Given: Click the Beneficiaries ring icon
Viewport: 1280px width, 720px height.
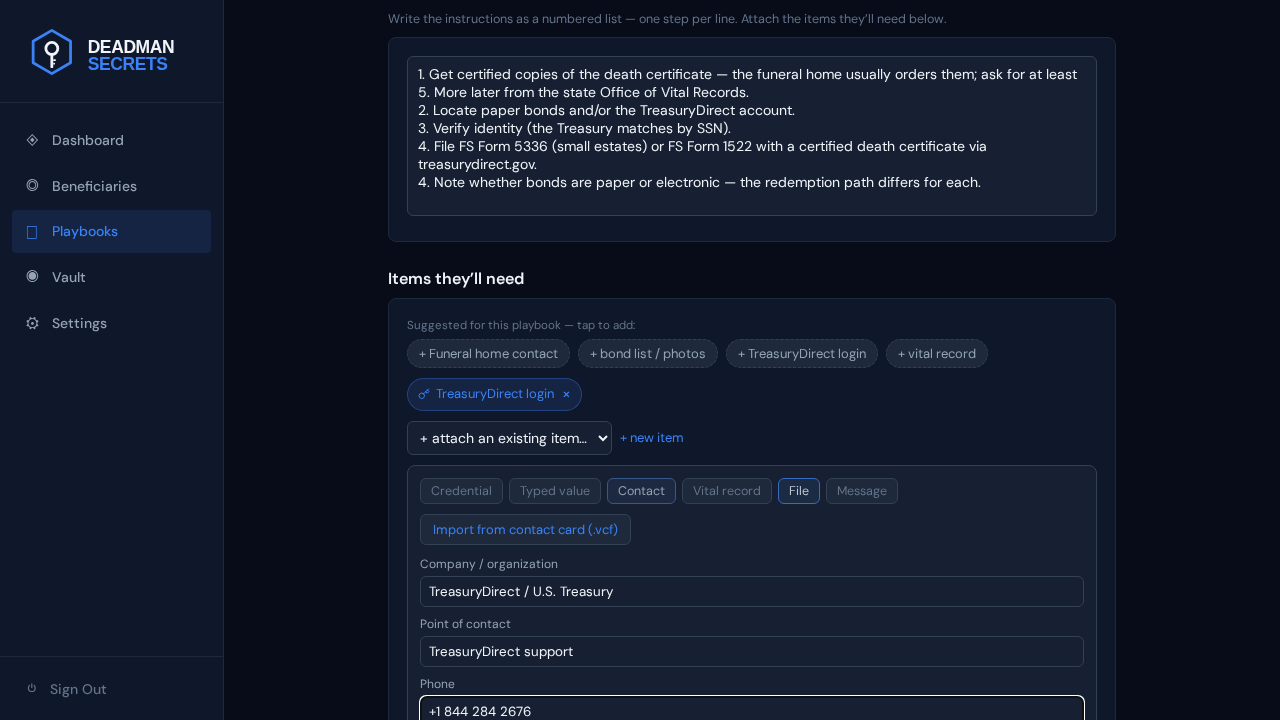Looking at the screenshot, I should [x=32, y=185].
